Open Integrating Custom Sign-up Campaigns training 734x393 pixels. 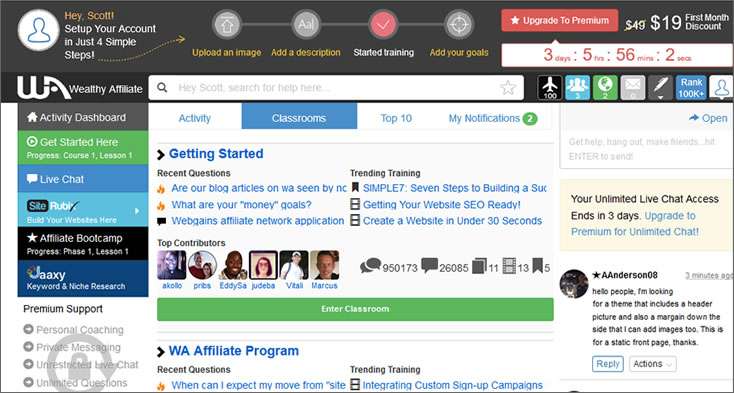coord(453,386)
